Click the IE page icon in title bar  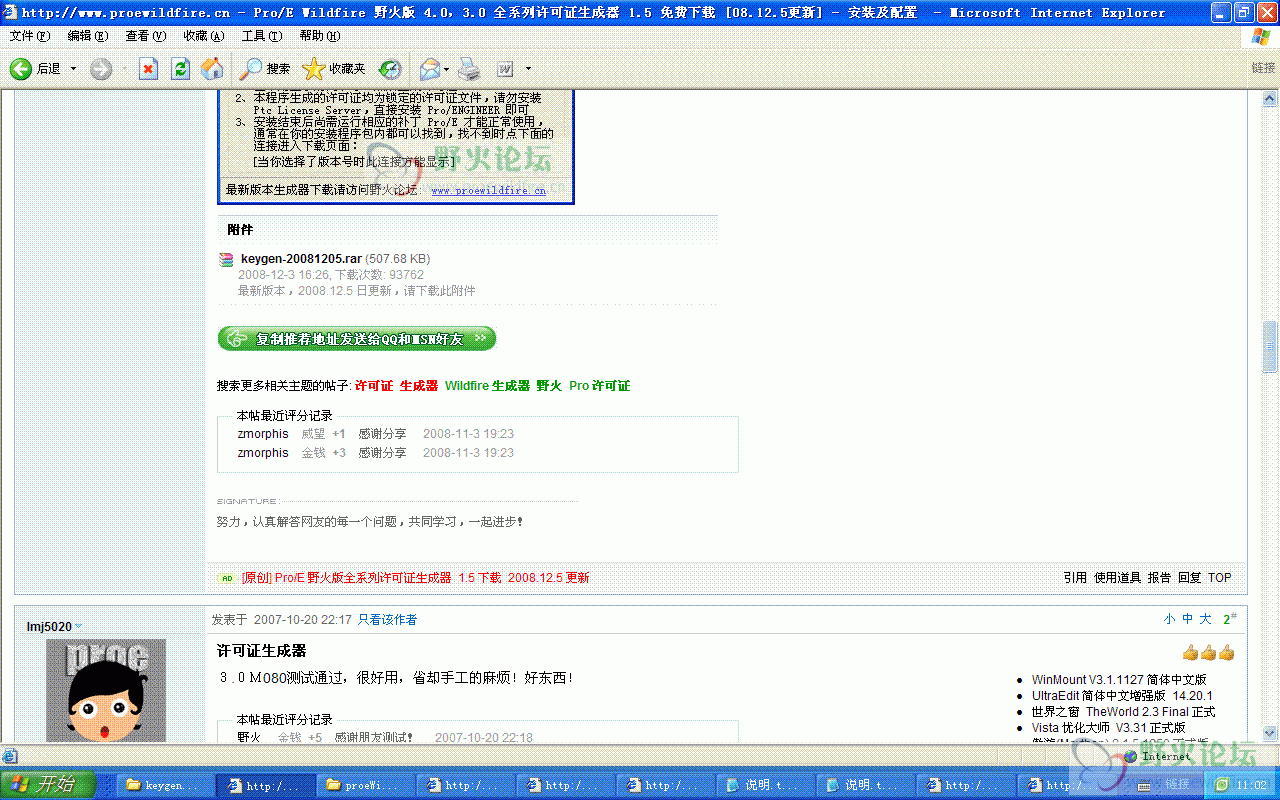tap(10, 12)
